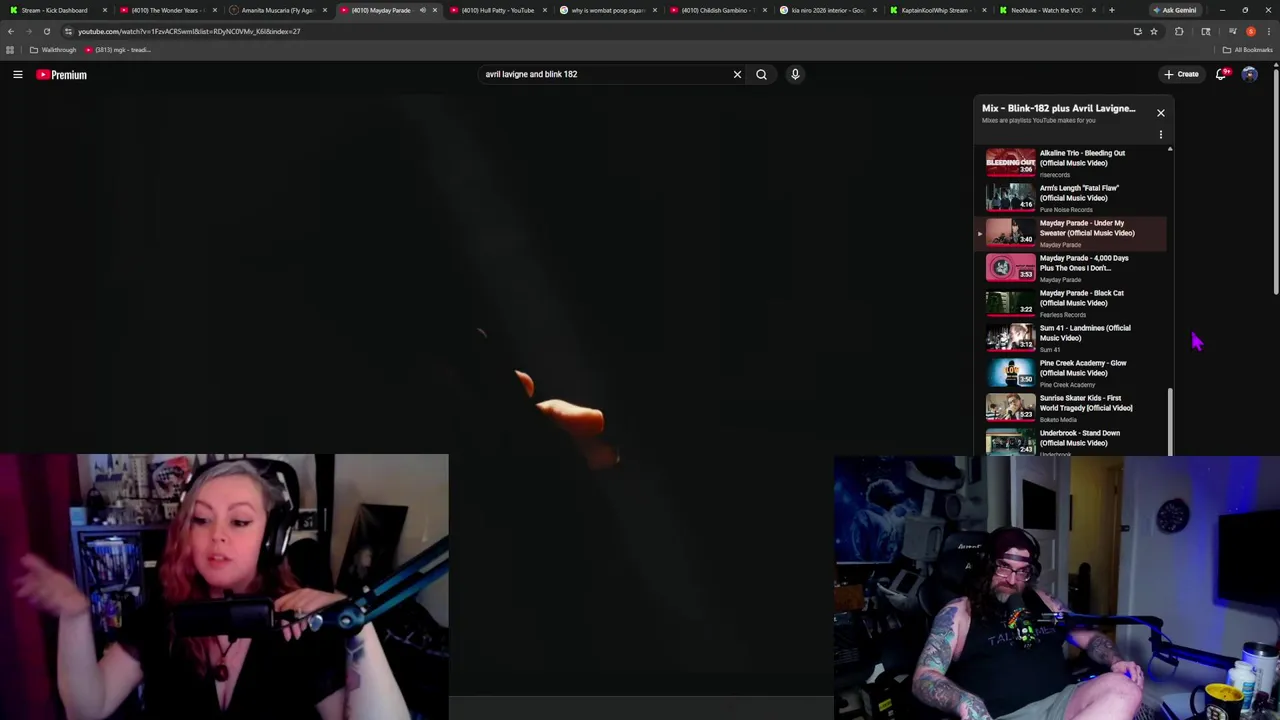Open Chrome three-dot menu
Viewport: 1280px width, 720px height.
click(1268, 31)
